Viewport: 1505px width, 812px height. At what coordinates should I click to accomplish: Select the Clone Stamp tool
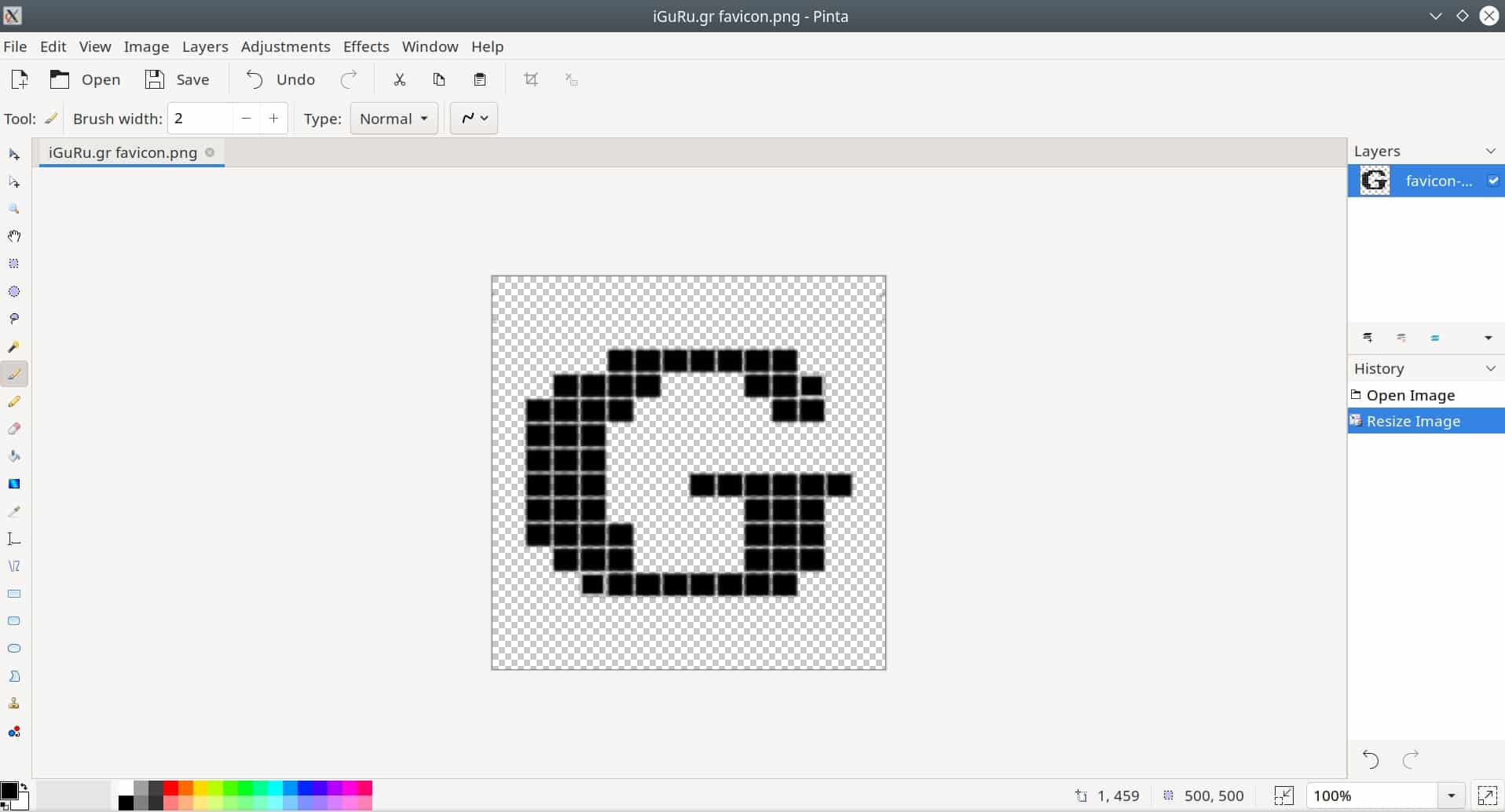coord(14,704)
